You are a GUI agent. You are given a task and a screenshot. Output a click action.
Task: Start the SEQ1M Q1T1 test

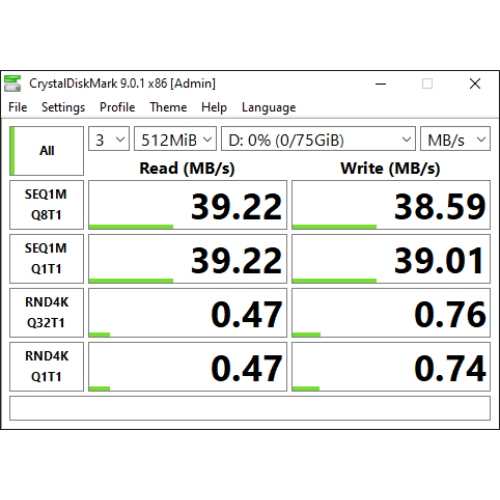click(x=46, y=259)
